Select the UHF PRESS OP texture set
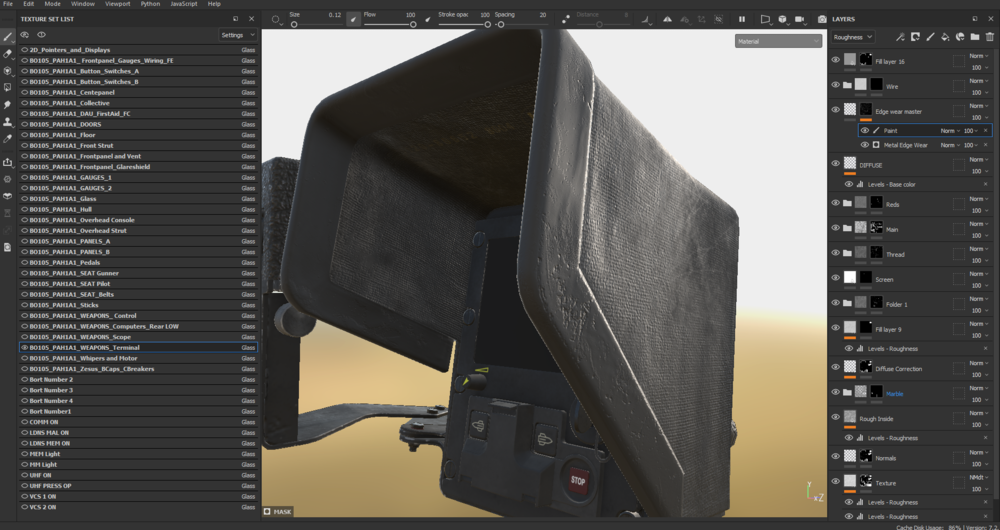The height and width of the screenshot is (530, 1000). pos(138,486)
